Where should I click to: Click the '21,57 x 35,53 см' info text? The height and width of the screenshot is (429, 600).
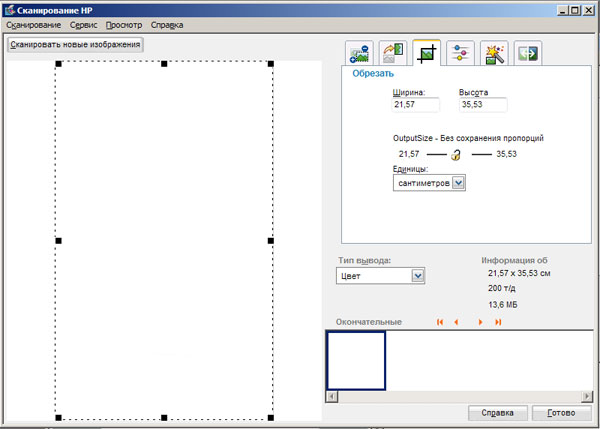coord(519,273)
